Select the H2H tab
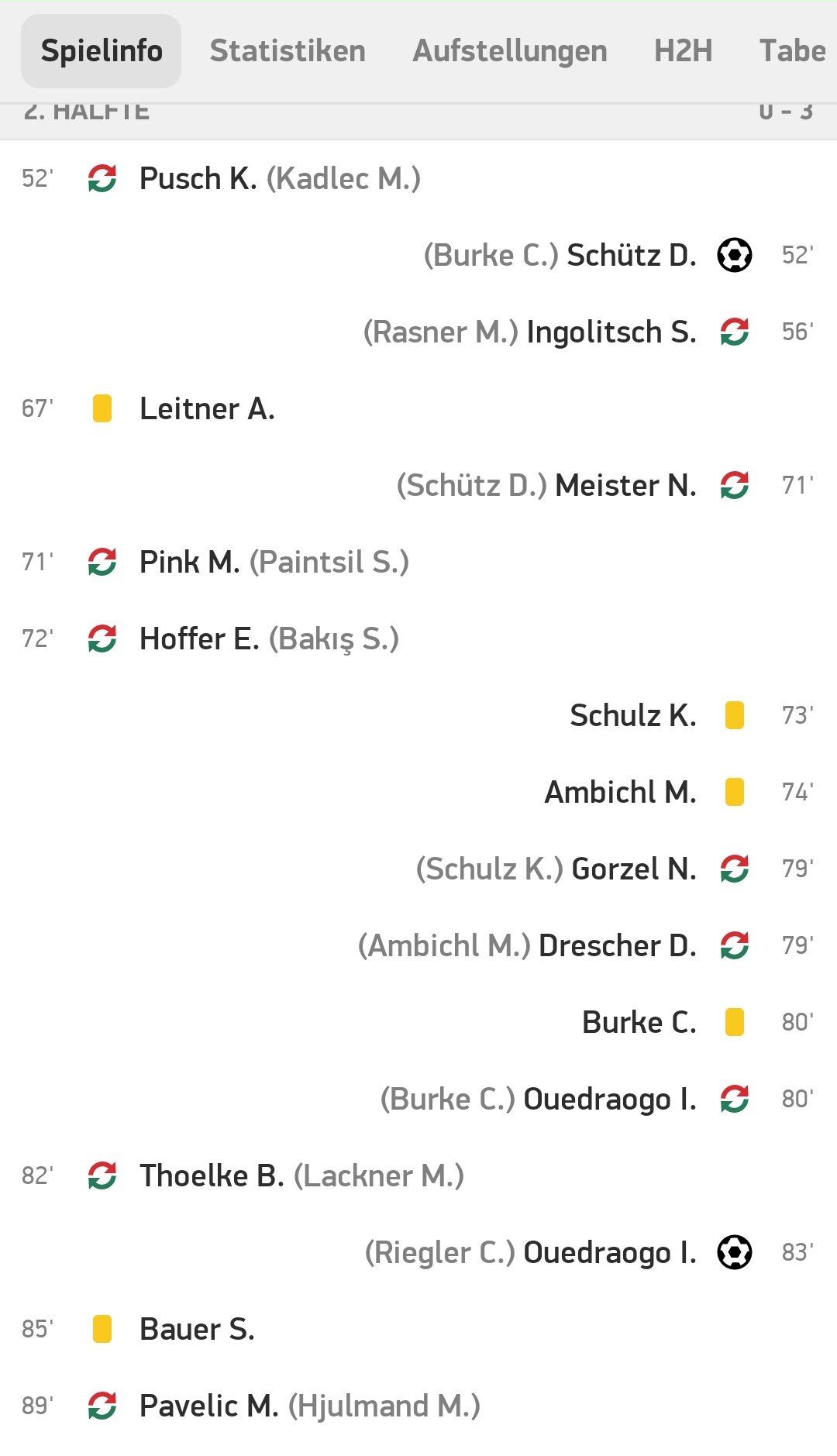The image size is (837, 1456). [x=683, y=51]
